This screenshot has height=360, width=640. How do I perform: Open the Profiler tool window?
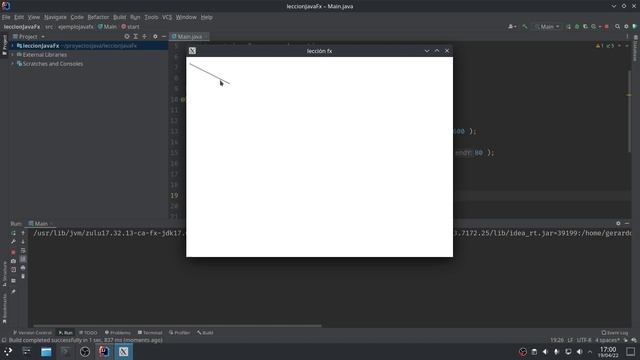tap(180, 333)
